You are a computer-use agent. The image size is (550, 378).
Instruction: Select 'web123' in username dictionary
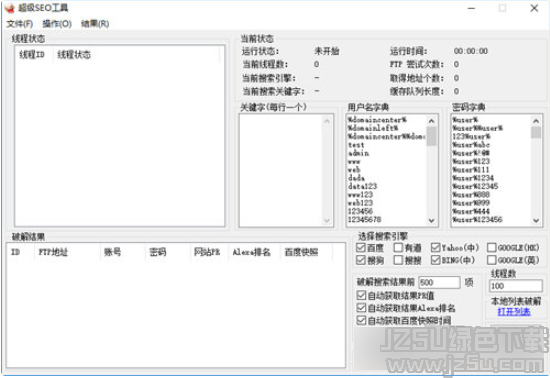[x=360, y=203]
